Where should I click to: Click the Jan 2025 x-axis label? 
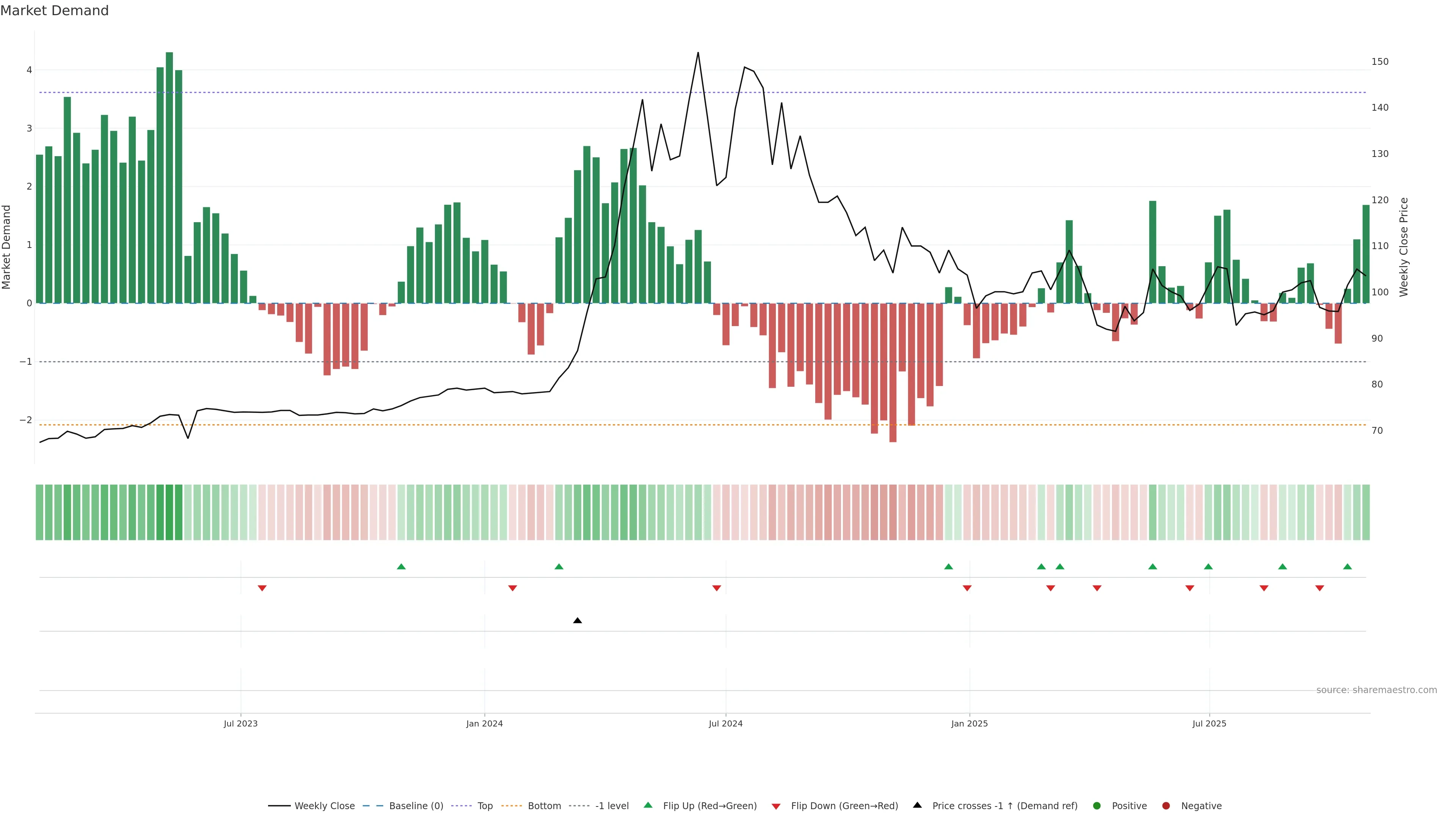click(x=970, y=723)
